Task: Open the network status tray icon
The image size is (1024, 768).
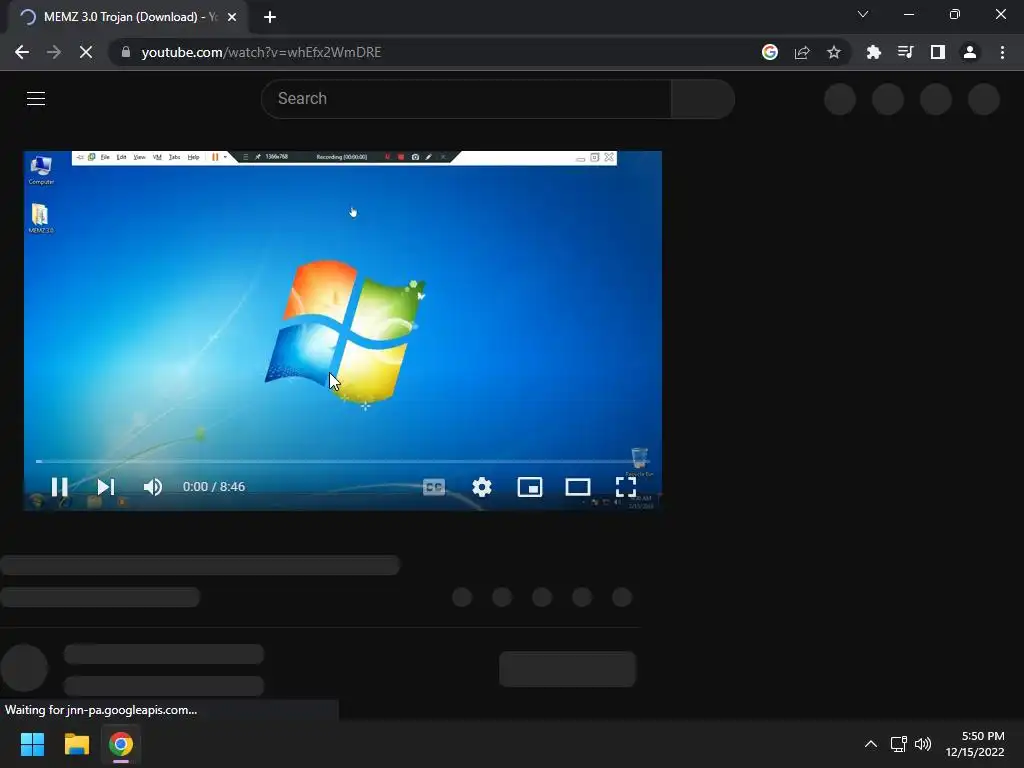Action: tap(899, 744)
